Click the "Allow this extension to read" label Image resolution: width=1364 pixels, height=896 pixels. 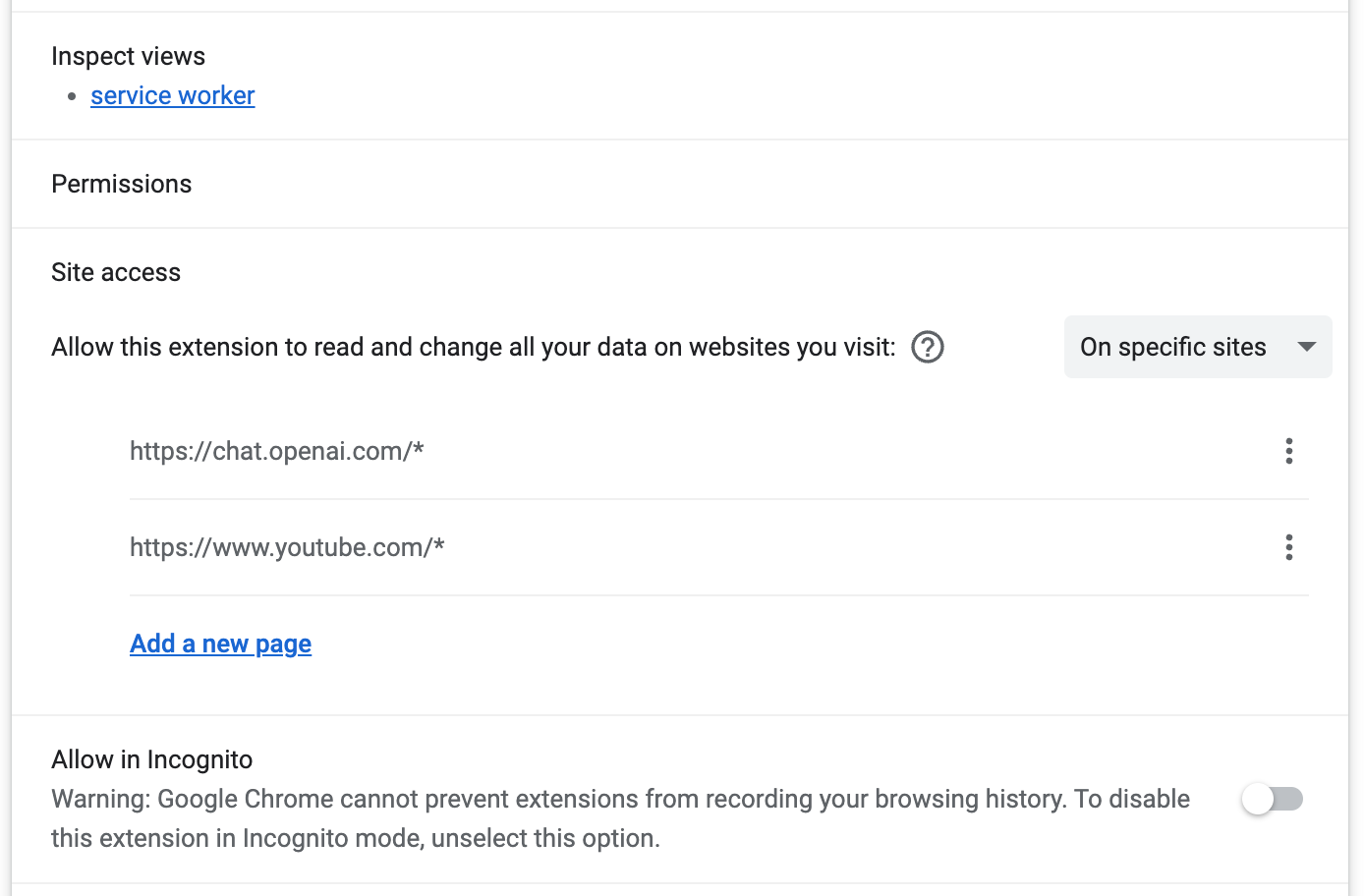click(x=216, y=347)
